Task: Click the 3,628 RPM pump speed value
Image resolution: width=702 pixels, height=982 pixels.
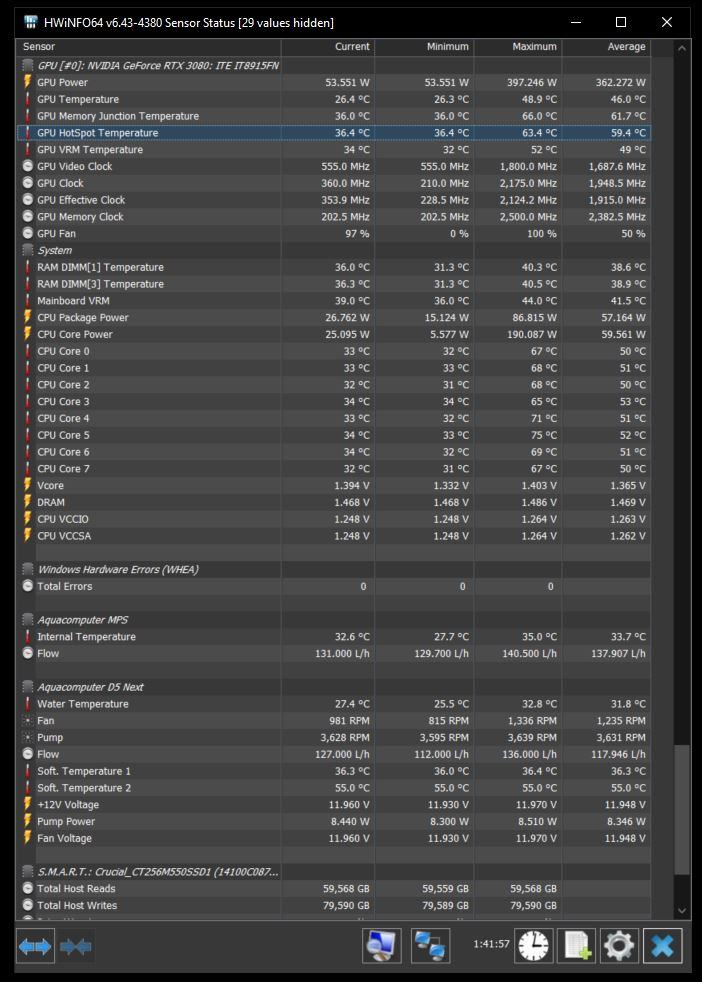Action: pyautogui.click(x=345, y=738)
